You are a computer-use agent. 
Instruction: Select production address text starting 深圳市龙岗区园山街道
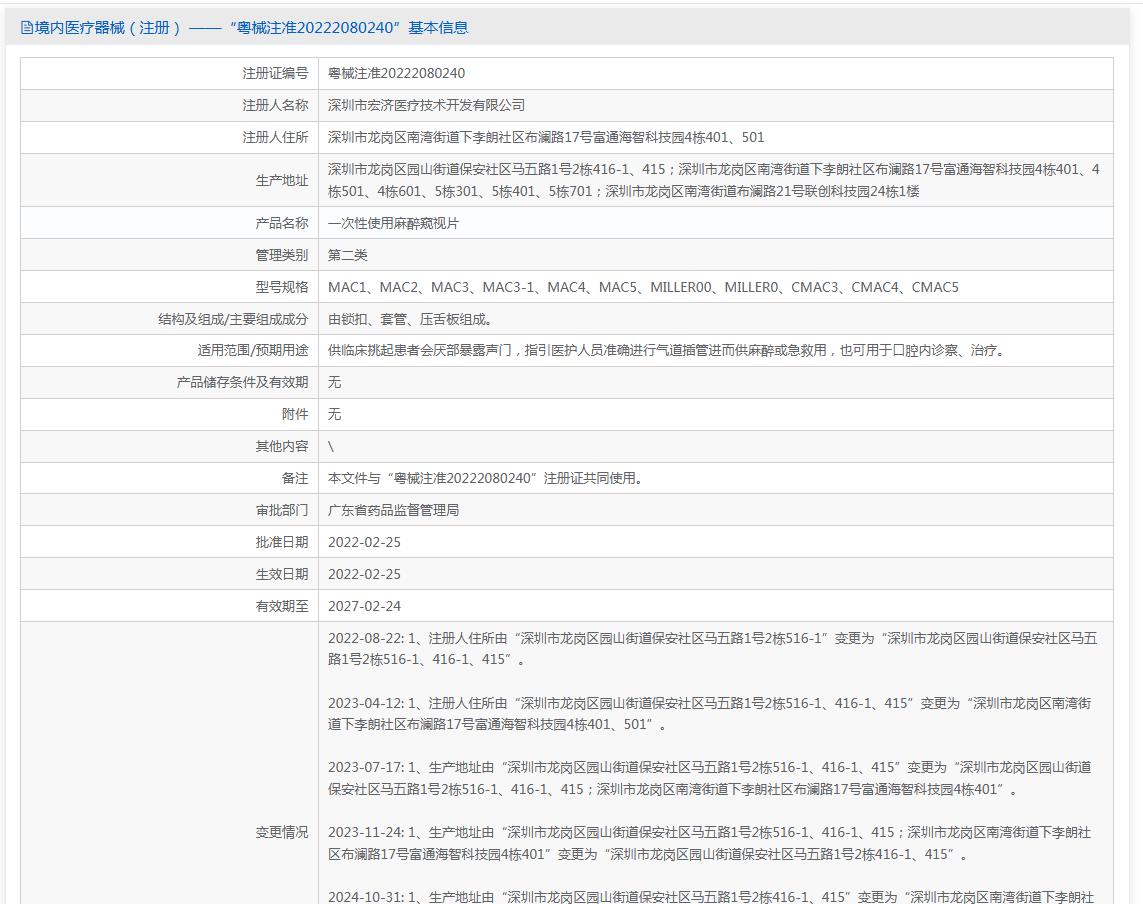714,180
